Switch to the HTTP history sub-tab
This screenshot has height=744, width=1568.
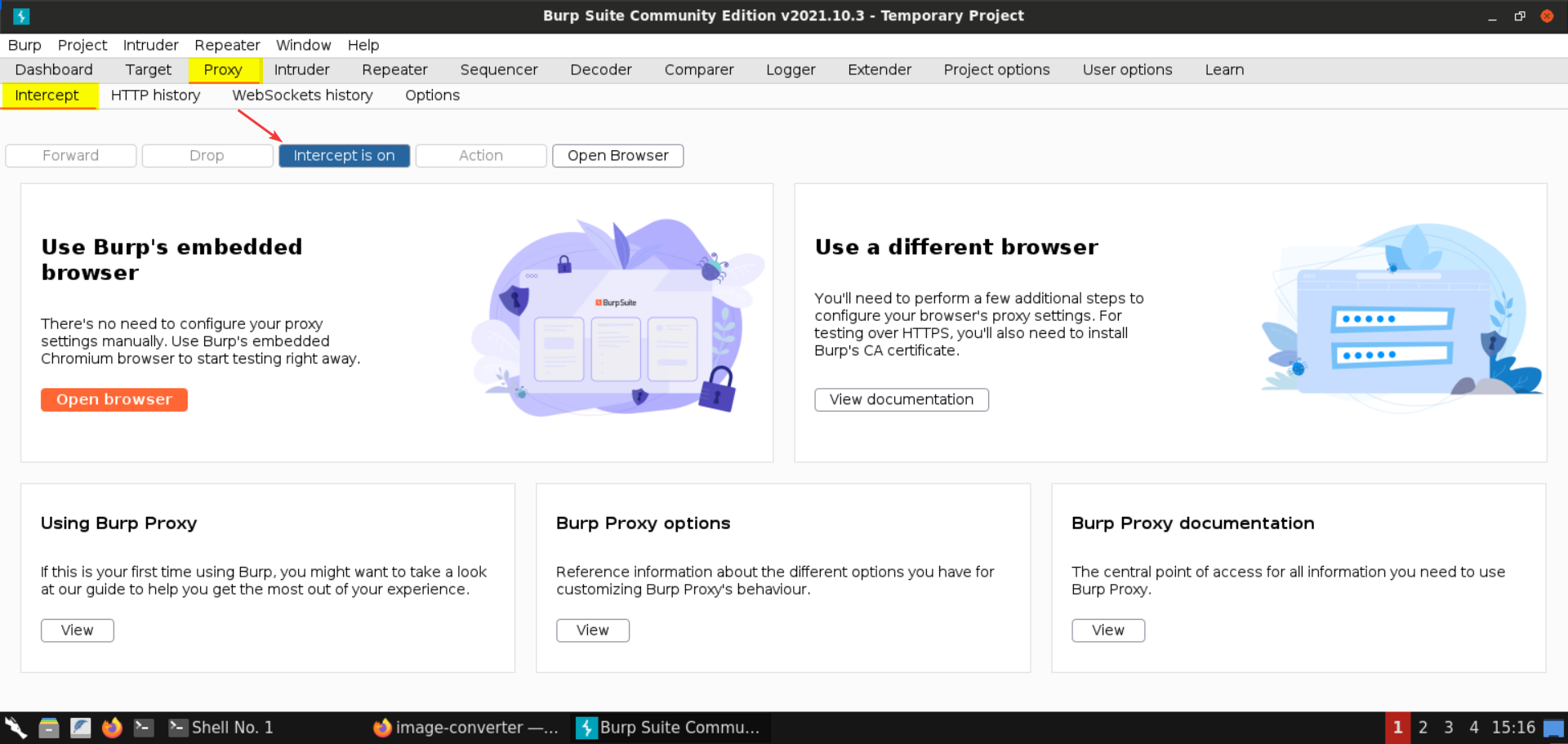tap(155, 95)
